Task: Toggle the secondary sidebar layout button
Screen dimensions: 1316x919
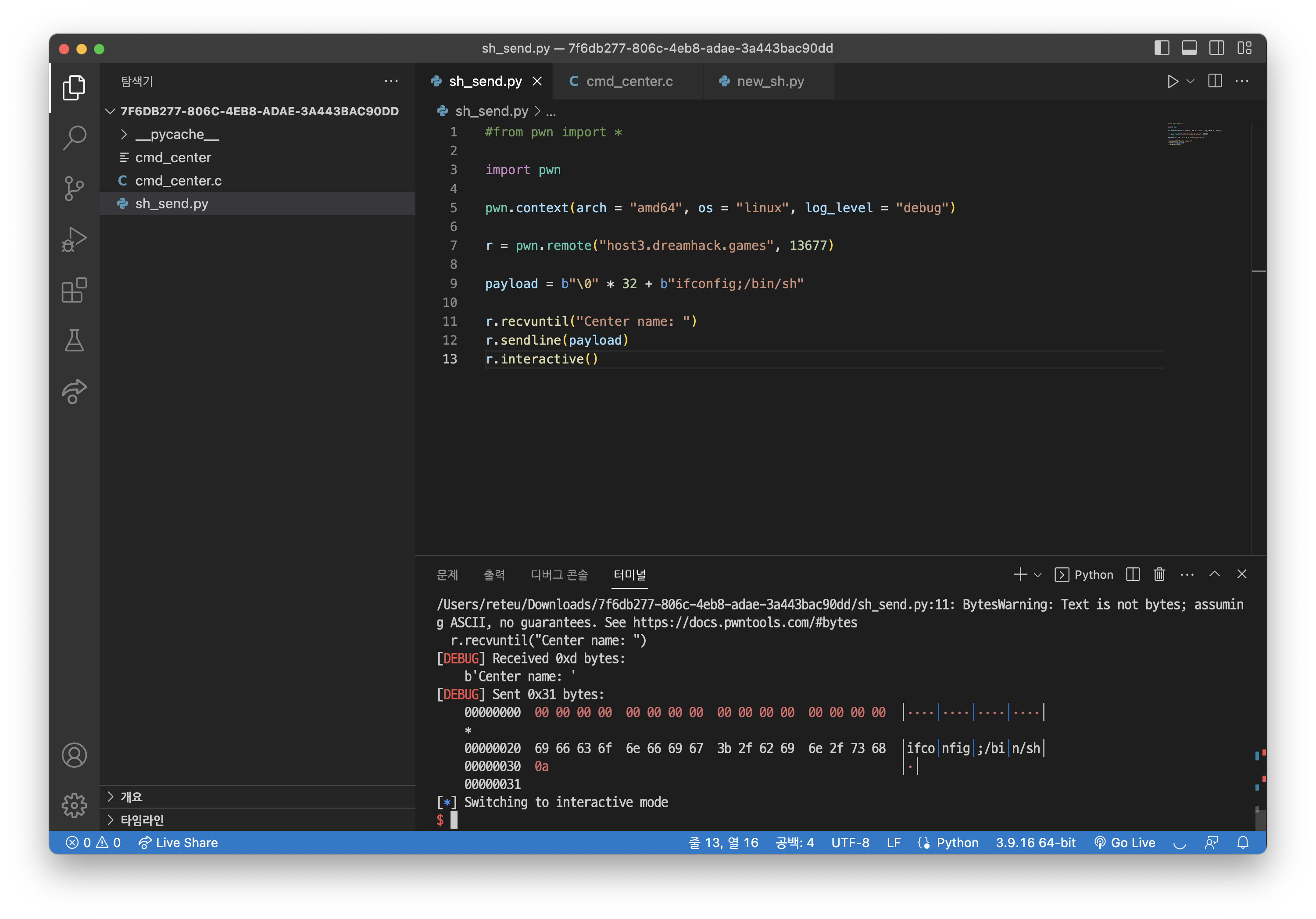Action: point(1216,48)
